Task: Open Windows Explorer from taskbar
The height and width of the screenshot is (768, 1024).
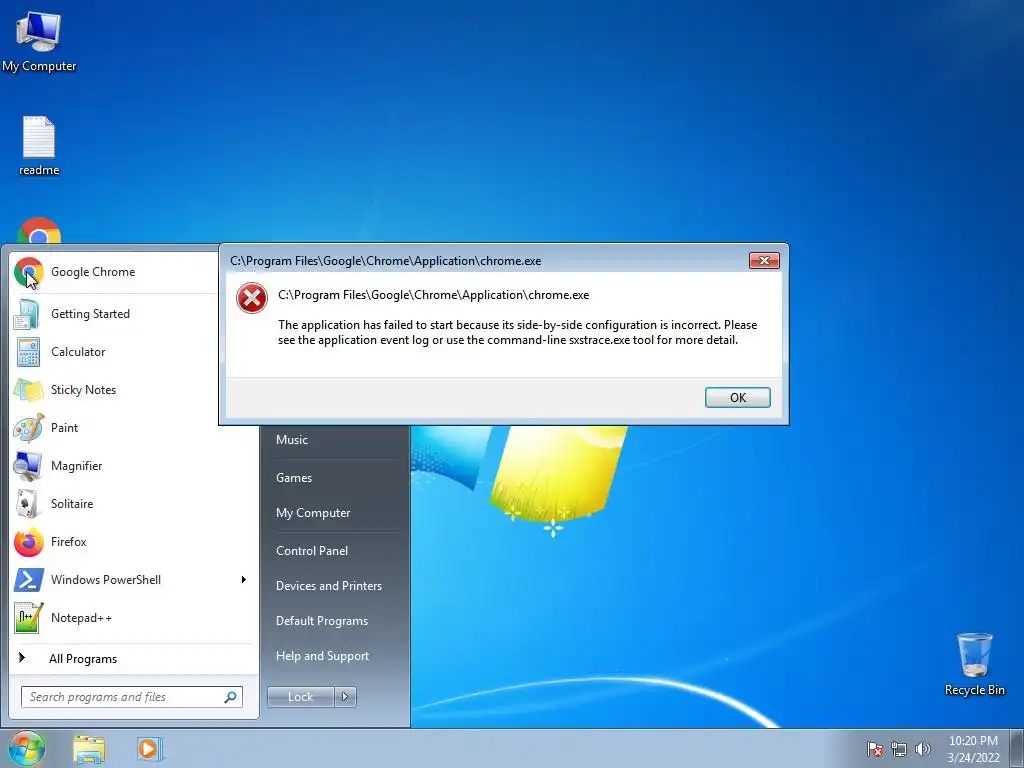Action: click(x=89, y=749)
